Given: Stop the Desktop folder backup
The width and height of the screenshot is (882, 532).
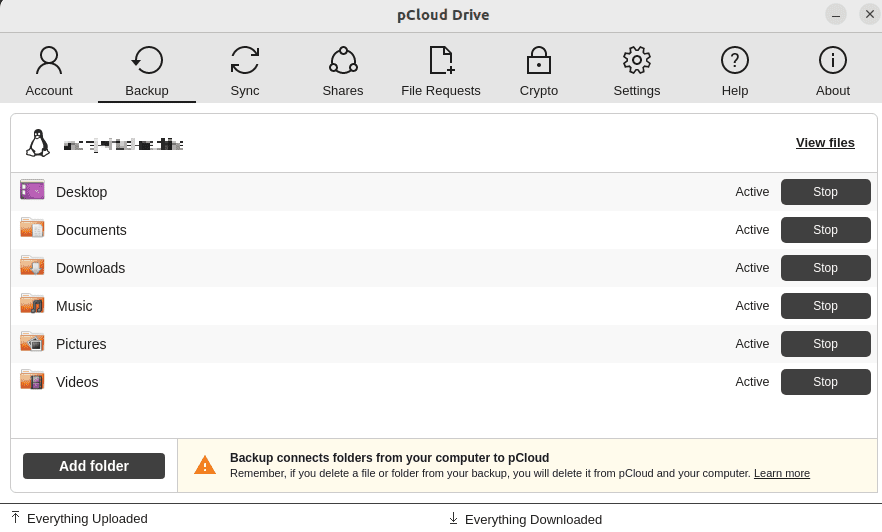Looking at the screenshot, I should (825, 192).
